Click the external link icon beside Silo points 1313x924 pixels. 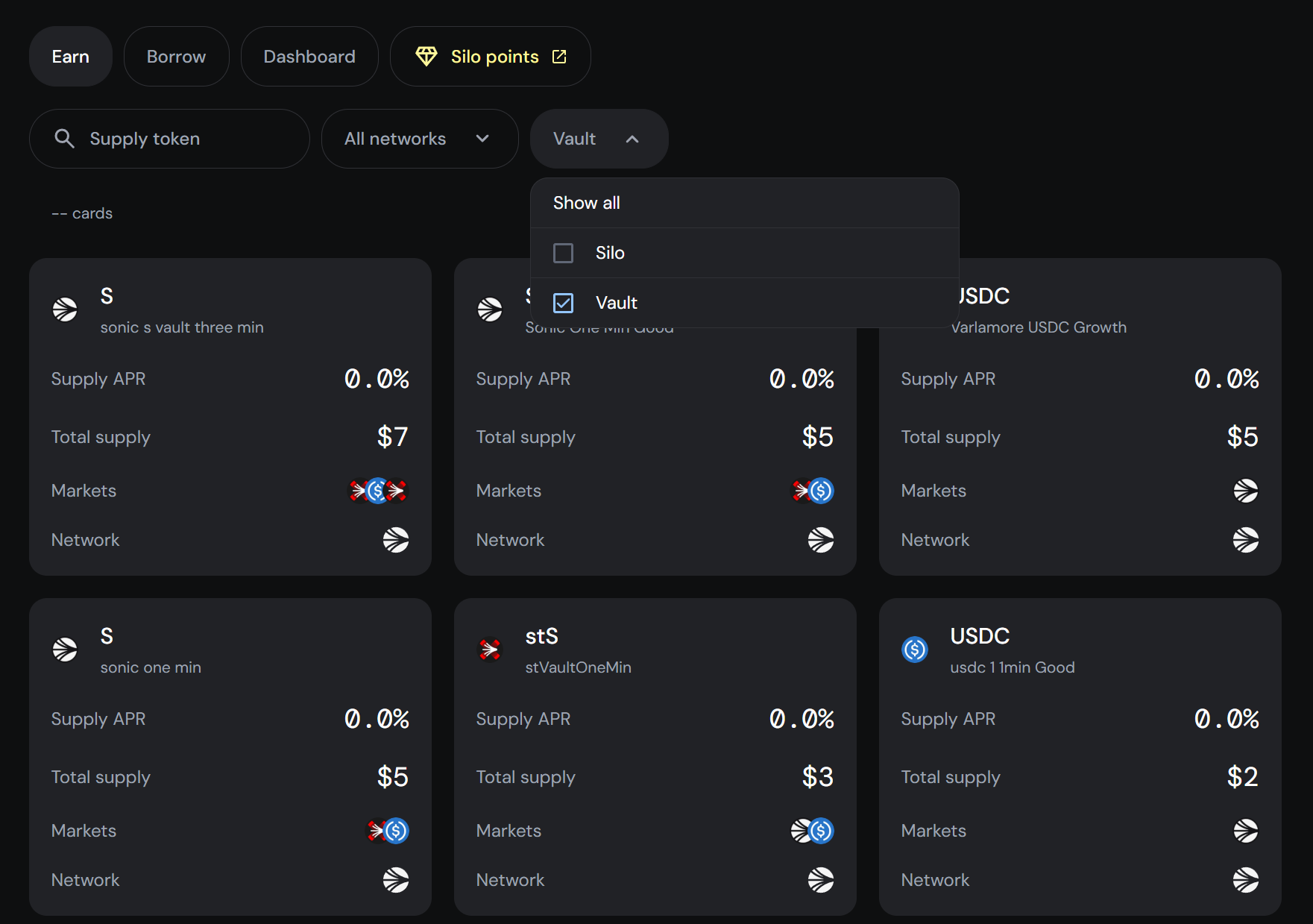(x=559, y=57)
